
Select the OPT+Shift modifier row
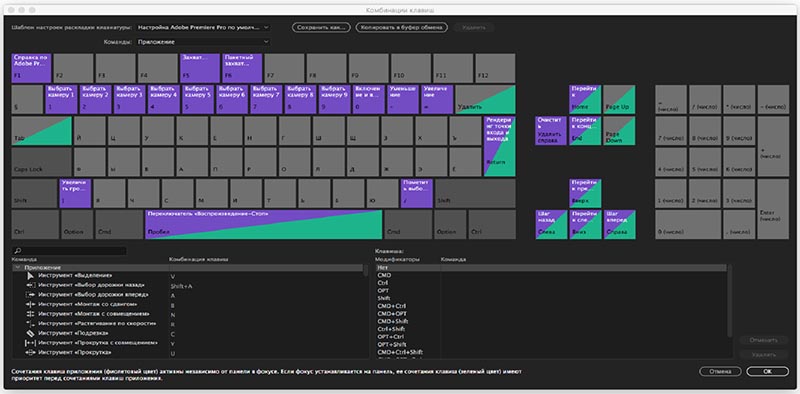coord(551,344)
